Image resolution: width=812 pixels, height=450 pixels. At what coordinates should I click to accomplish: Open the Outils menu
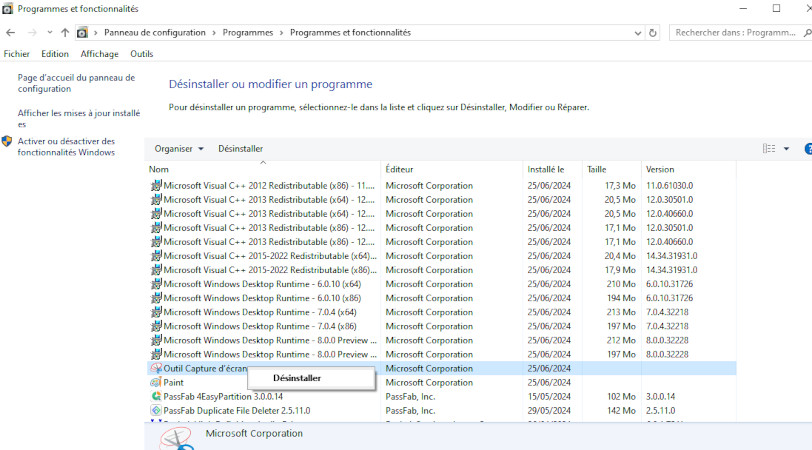click(141, 54)
